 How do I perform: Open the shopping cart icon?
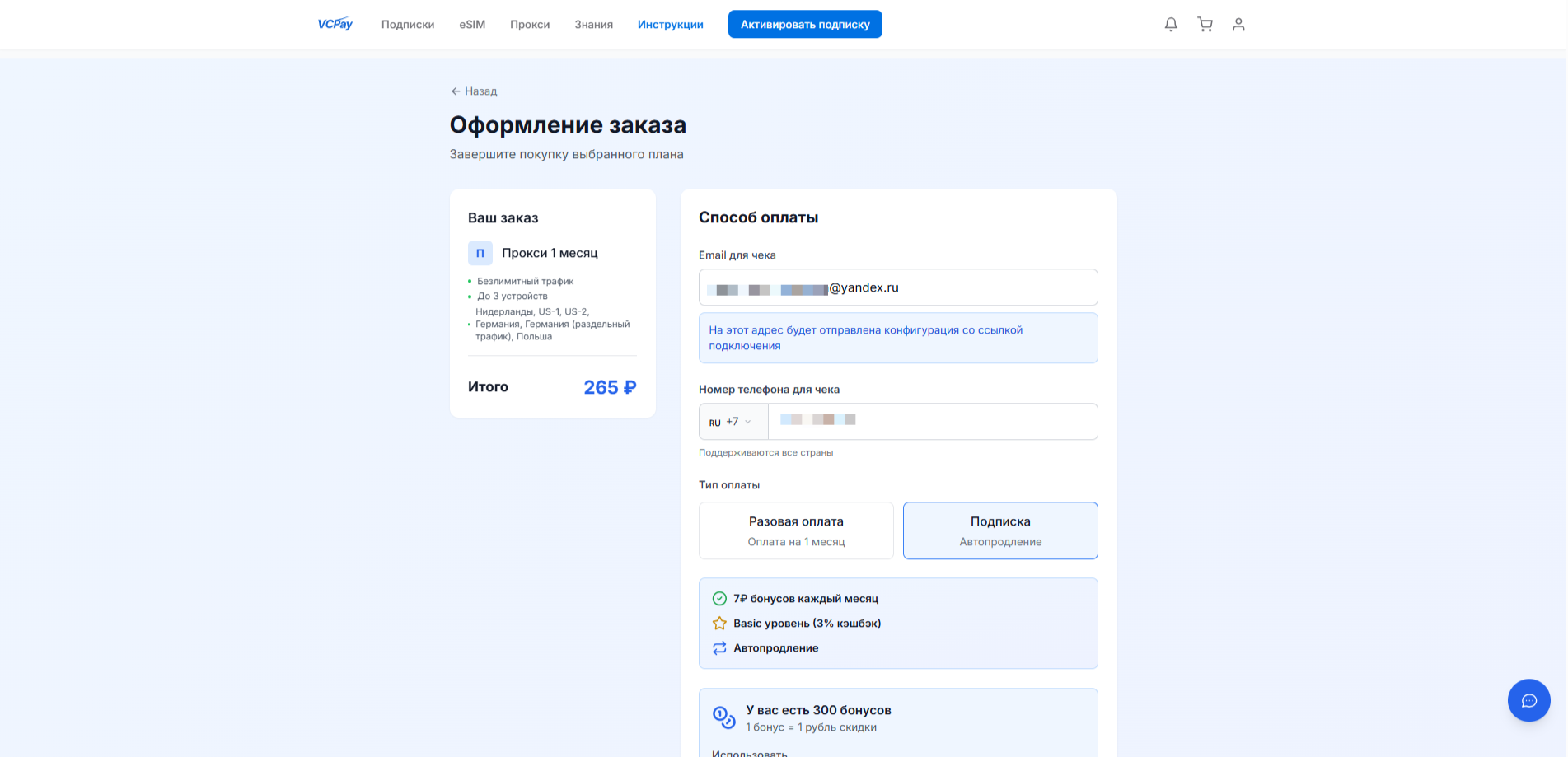point(1205,25)
